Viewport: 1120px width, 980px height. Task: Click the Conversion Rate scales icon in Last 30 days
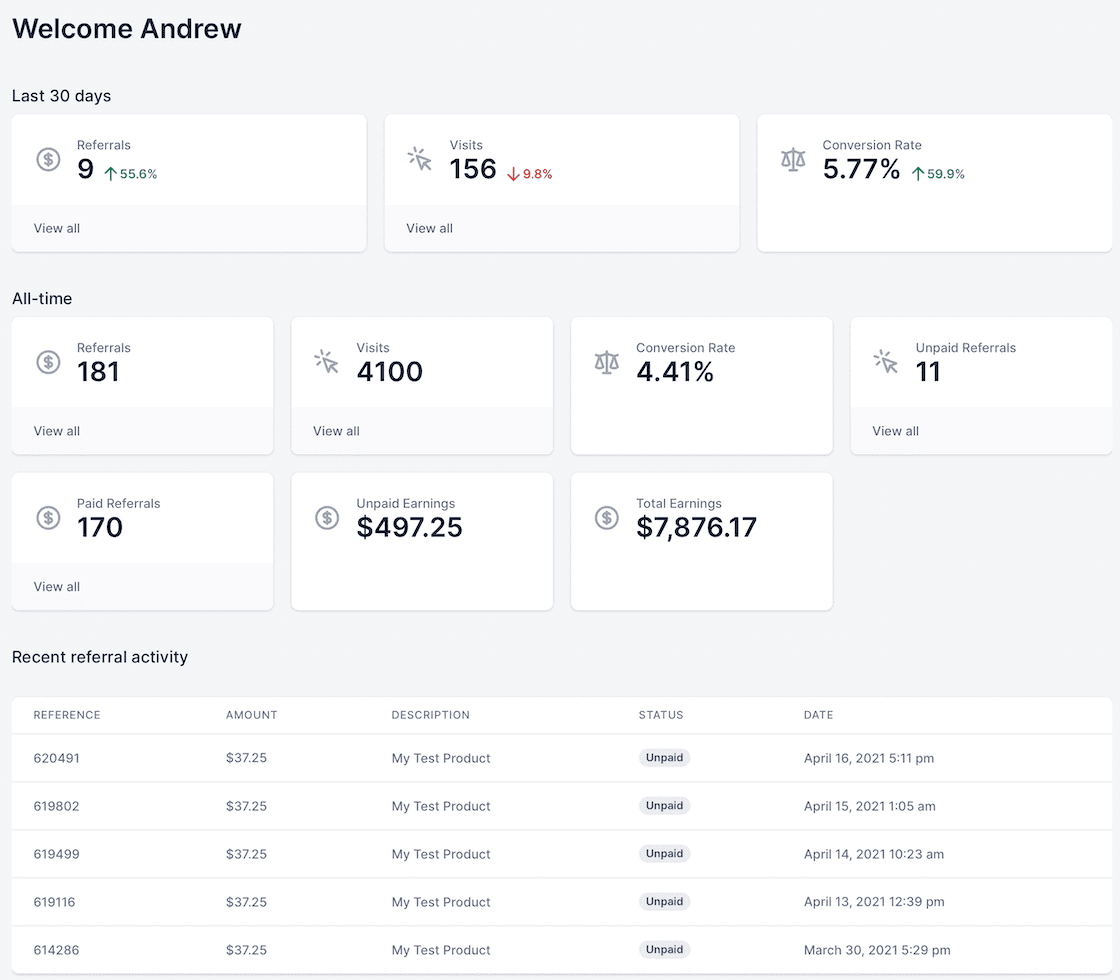coord(793,159)
